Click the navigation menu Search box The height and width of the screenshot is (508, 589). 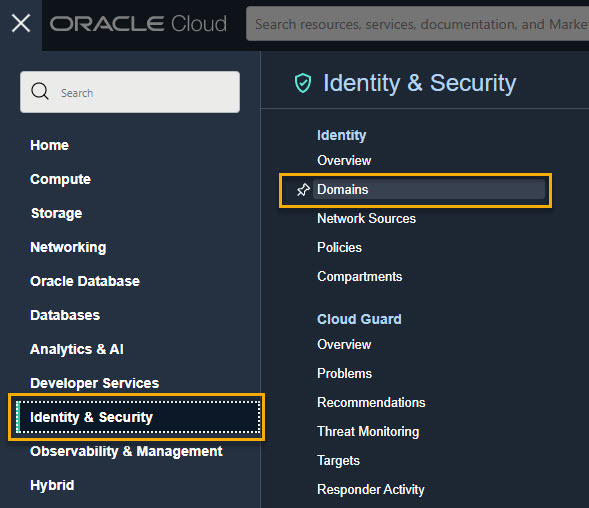(x=130, y=92)
